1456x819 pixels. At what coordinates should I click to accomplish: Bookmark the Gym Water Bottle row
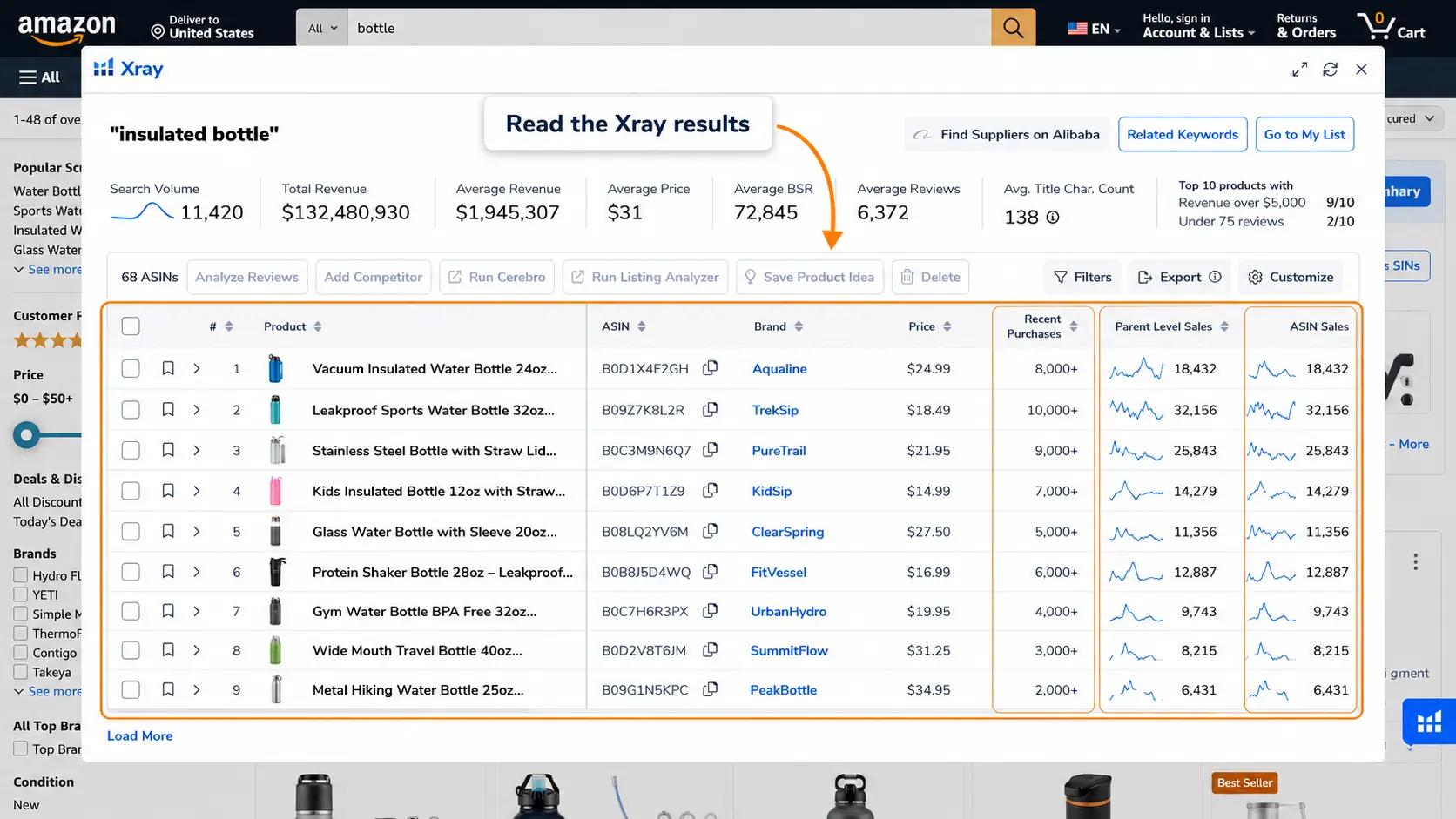168,611
